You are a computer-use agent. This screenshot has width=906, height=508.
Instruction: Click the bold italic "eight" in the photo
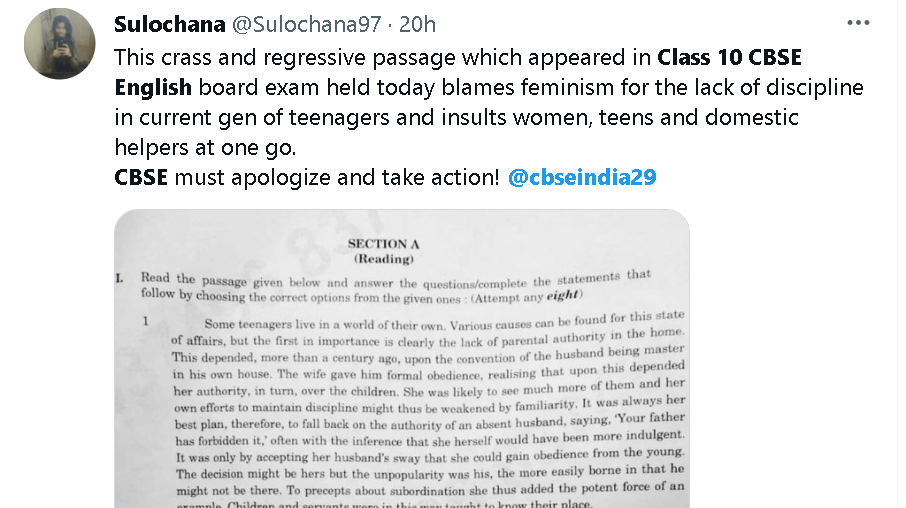point(561,296)
